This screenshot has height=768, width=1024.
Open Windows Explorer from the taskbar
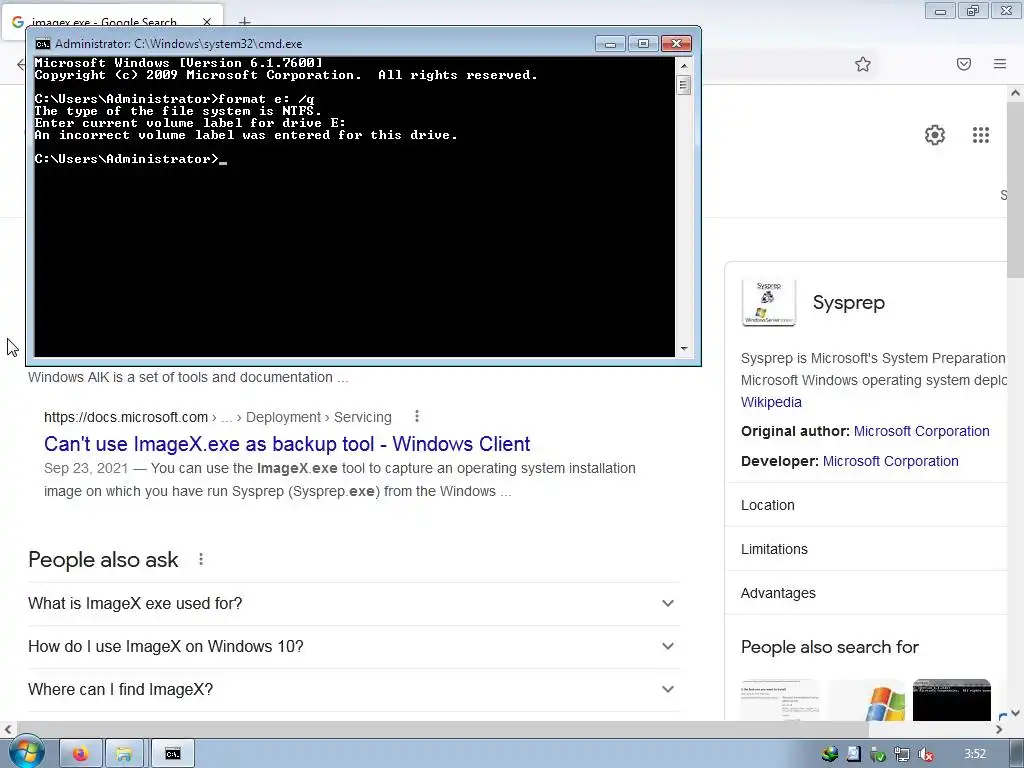coord(124,754)
